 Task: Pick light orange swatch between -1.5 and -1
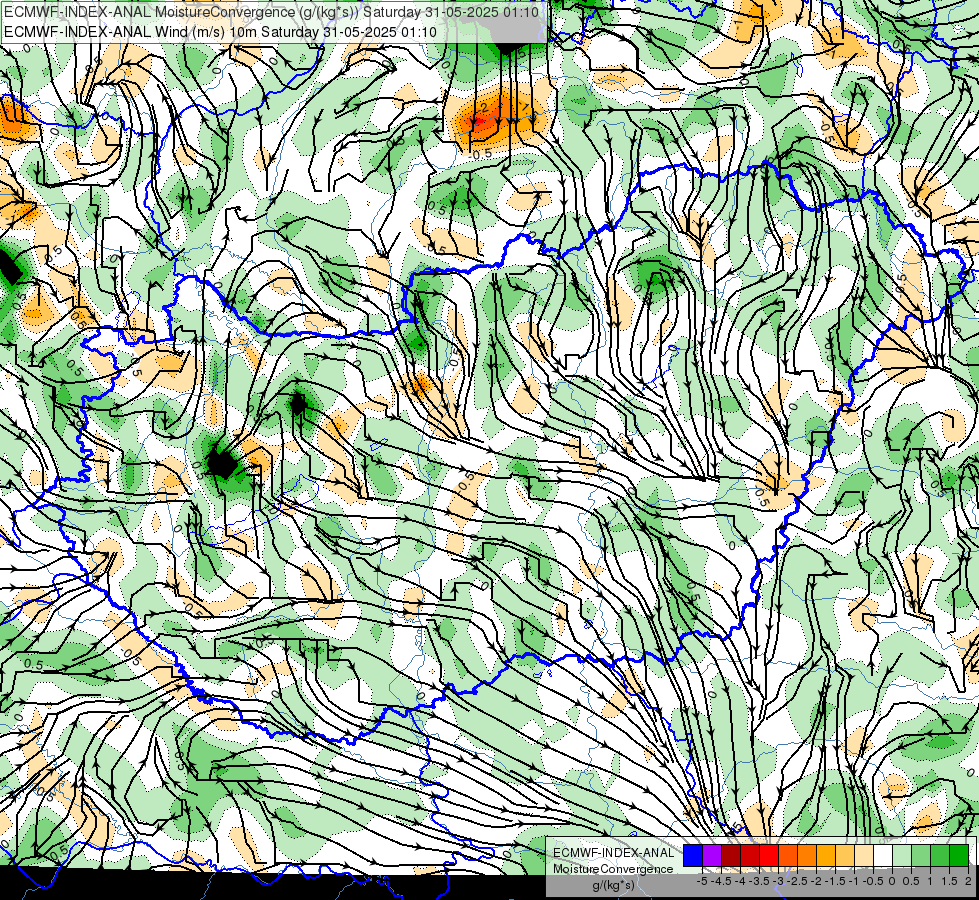845,855
